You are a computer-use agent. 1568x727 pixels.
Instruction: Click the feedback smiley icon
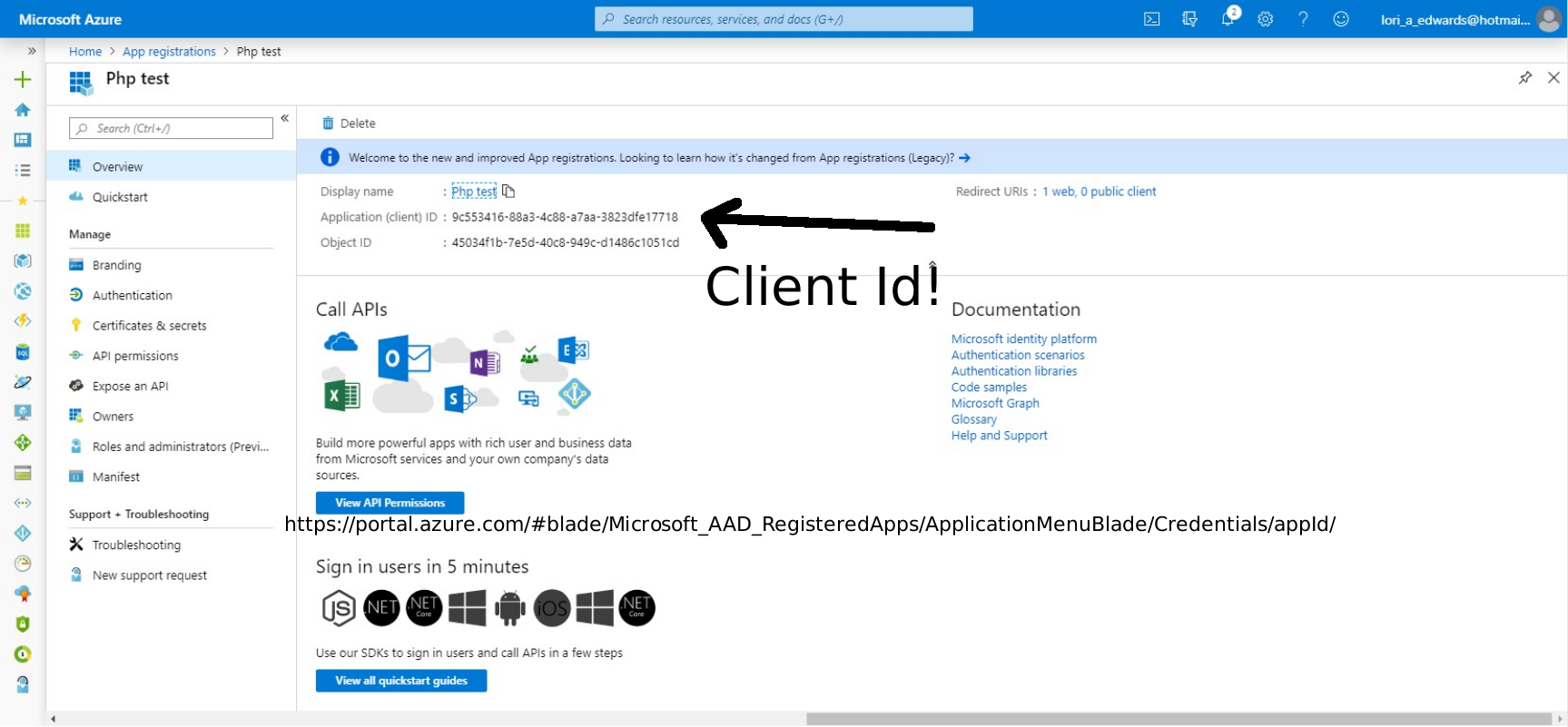tap(1341, 19)
